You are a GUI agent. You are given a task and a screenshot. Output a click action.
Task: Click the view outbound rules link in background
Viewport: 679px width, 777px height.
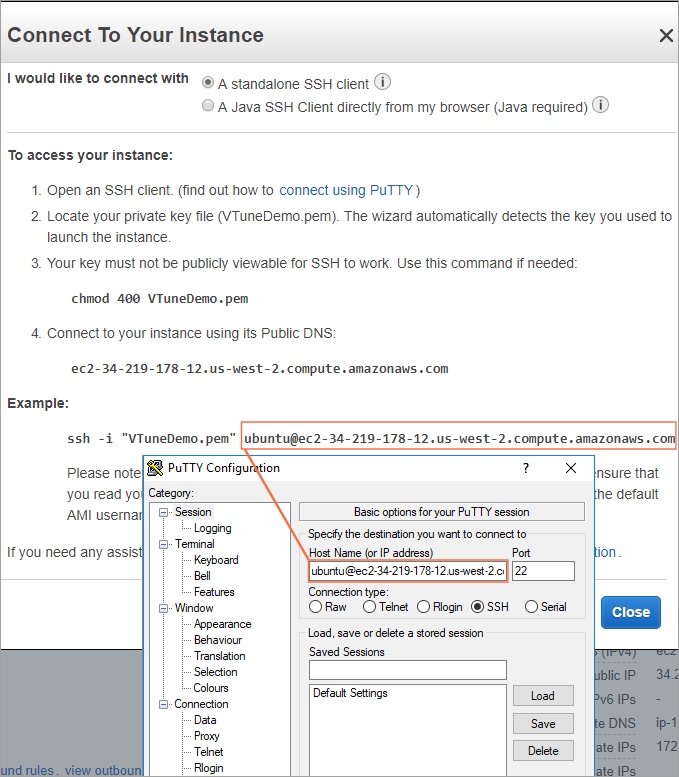[103, 771]
